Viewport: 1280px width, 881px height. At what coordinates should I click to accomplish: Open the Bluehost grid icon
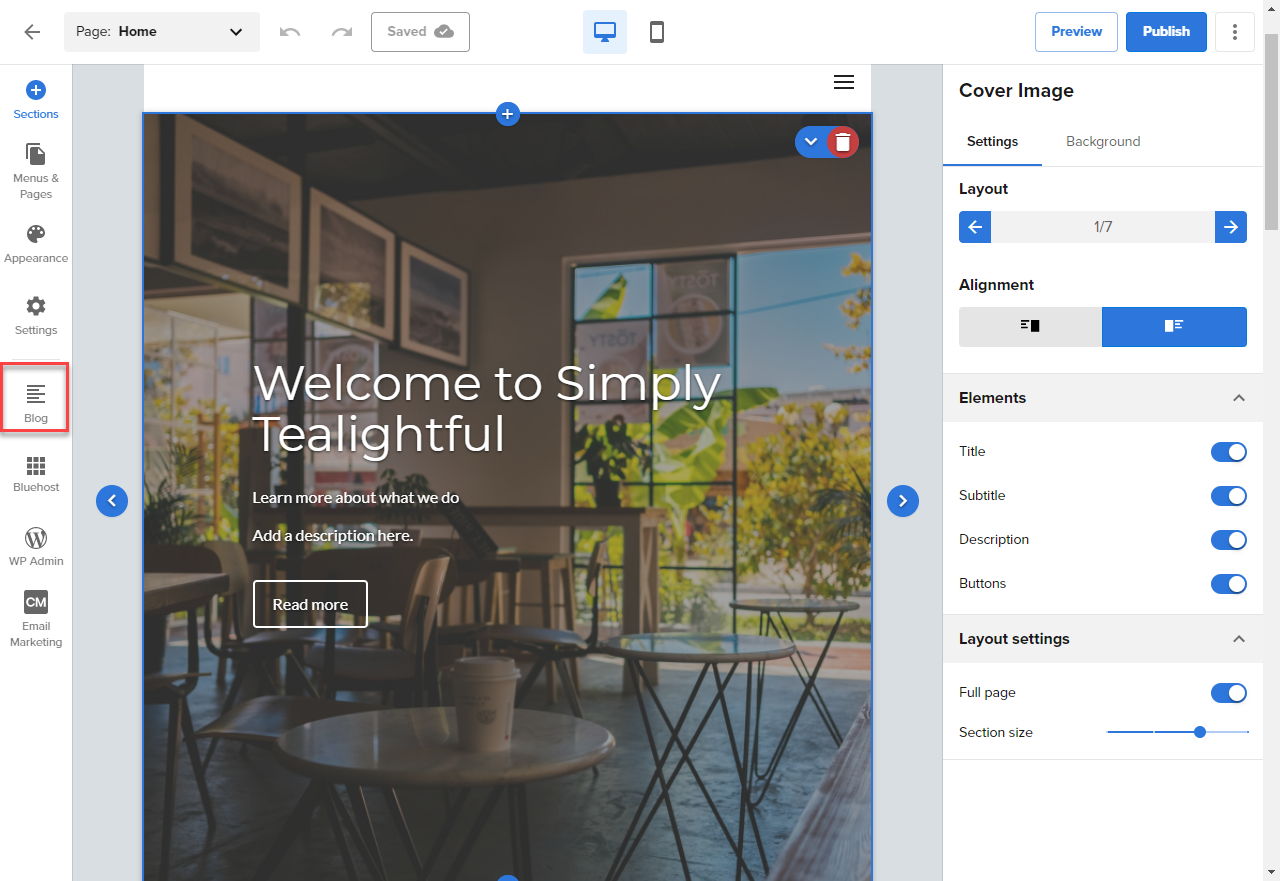coord(36,474)
